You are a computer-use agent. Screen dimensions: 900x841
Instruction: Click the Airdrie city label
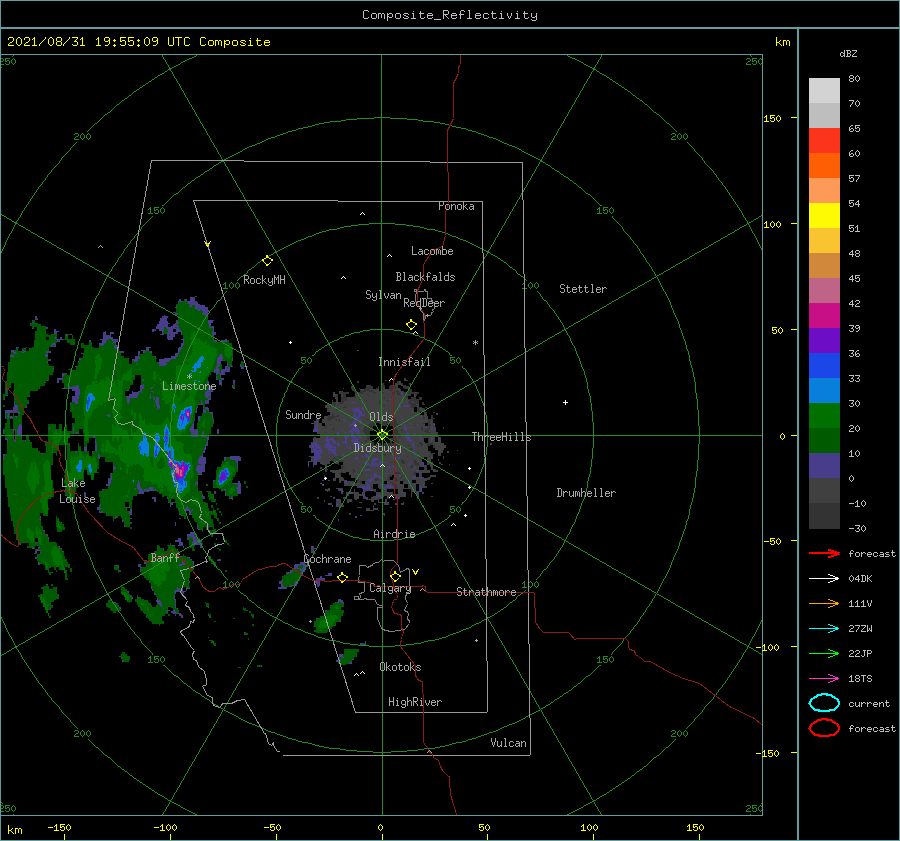click(x=394, y=534)
